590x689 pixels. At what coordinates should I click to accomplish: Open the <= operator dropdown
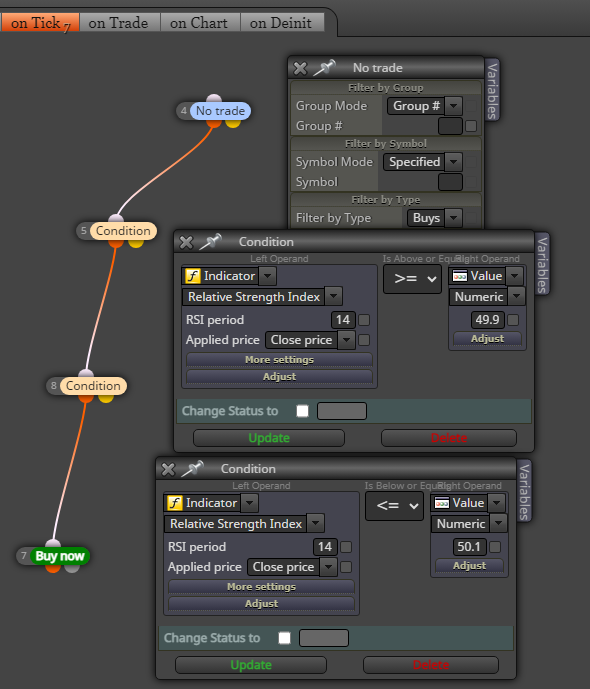(395, 506)
